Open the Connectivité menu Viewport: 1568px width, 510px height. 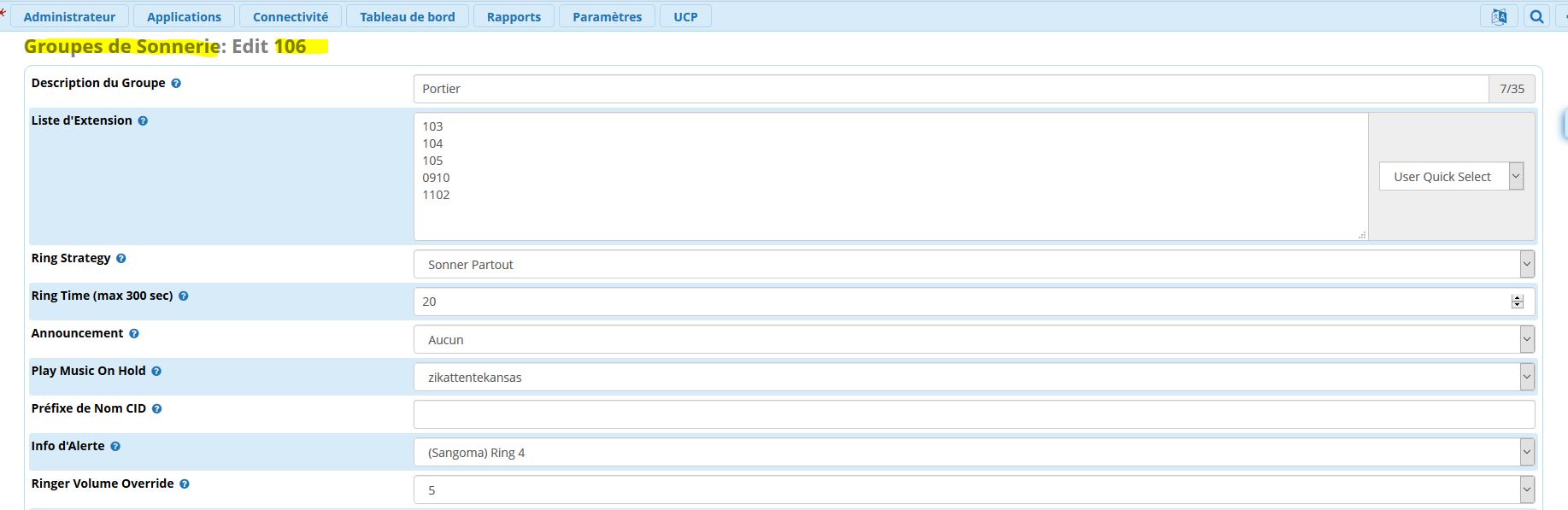tap(291, 16)
